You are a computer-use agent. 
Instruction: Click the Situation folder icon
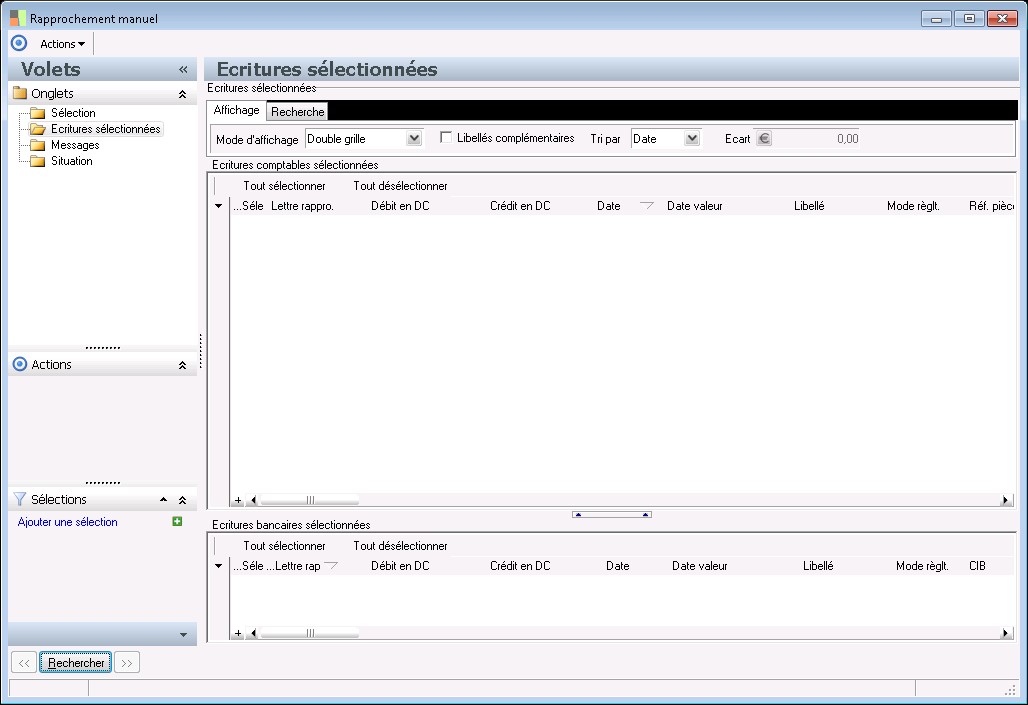click(38, 161)
